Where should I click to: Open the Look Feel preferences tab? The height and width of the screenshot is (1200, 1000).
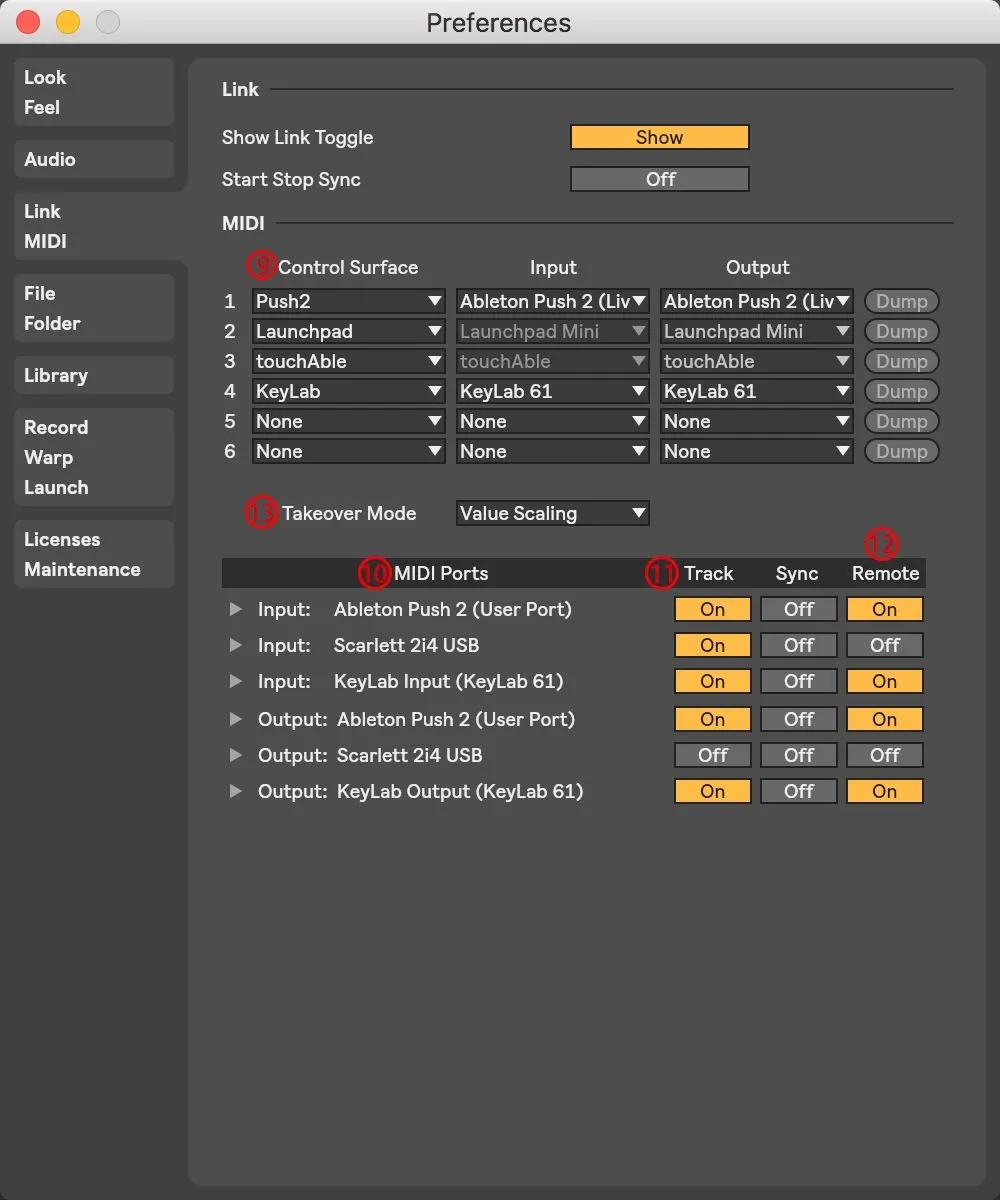pos(94,92)
